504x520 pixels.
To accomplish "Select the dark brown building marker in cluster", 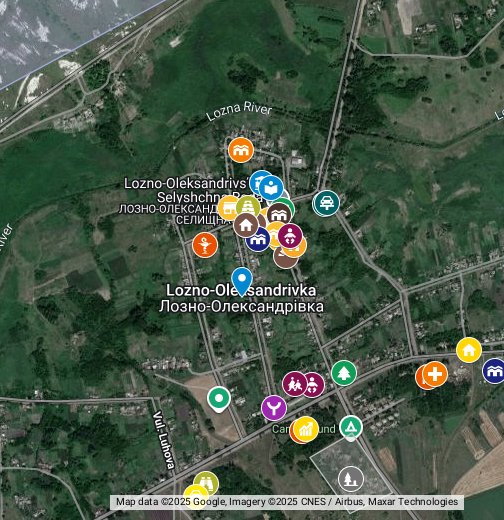I will (279, 214).
